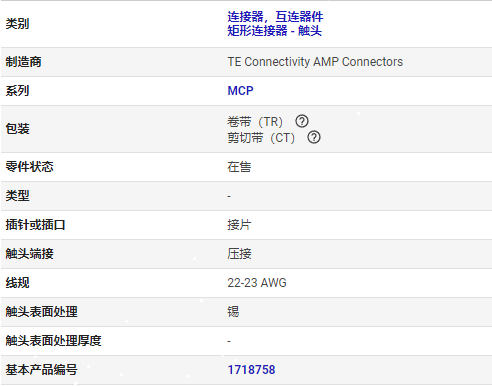Open the 矩形连接器 - 触头 subcategory link
This screenshot has width=492, height=386.
(x=275, y=31)
